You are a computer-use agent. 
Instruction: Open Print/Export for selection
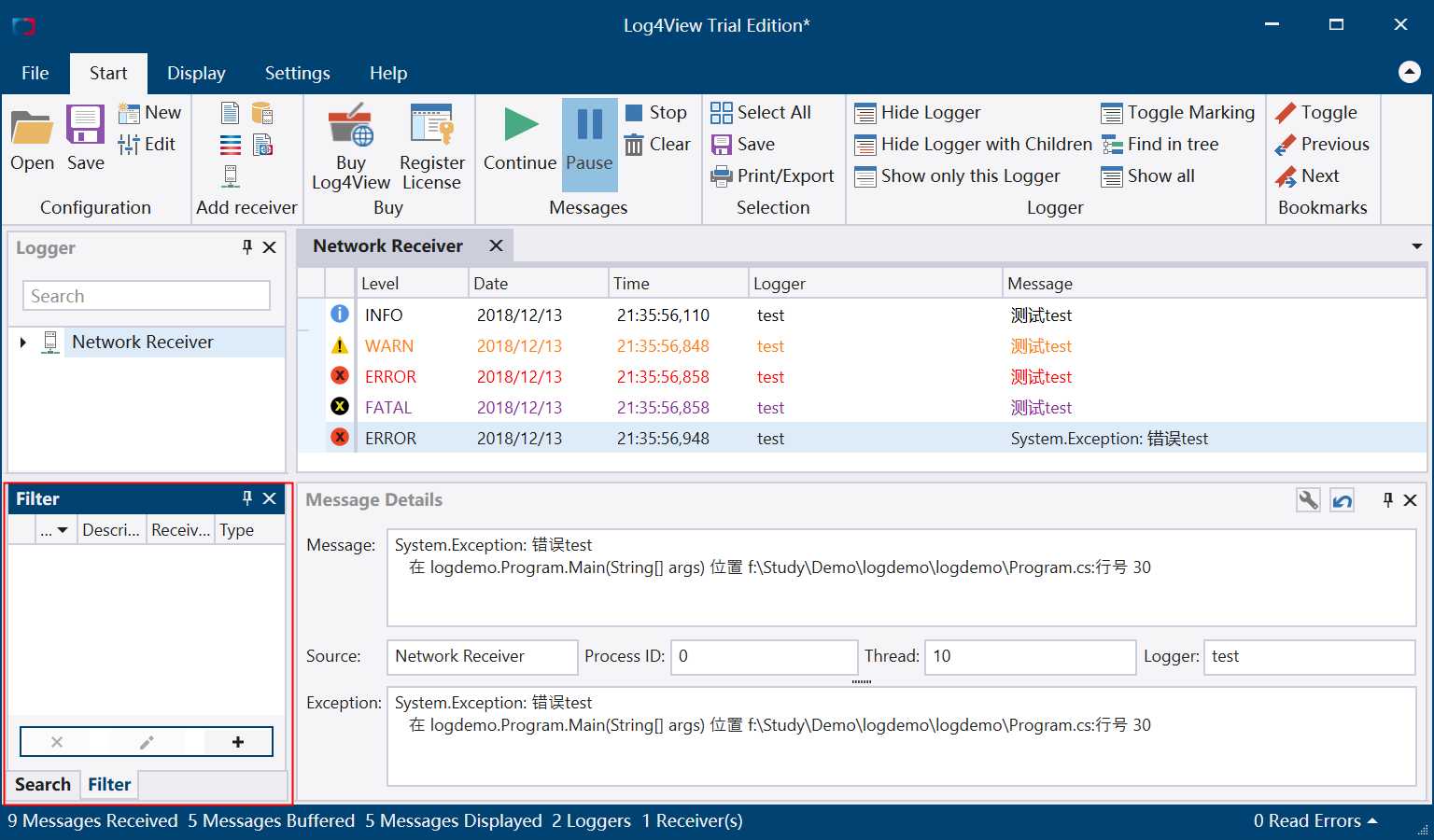772,176
